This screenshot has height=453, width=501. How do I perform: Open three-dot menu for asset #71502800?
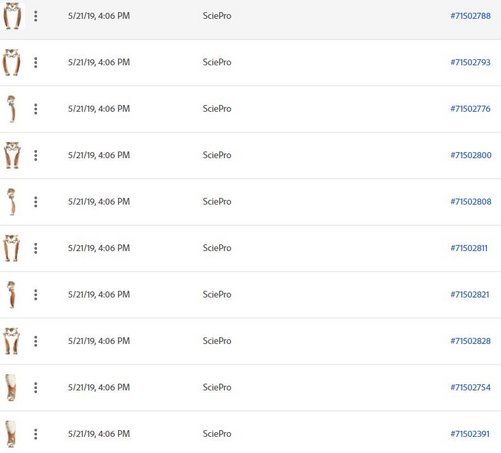36,155
